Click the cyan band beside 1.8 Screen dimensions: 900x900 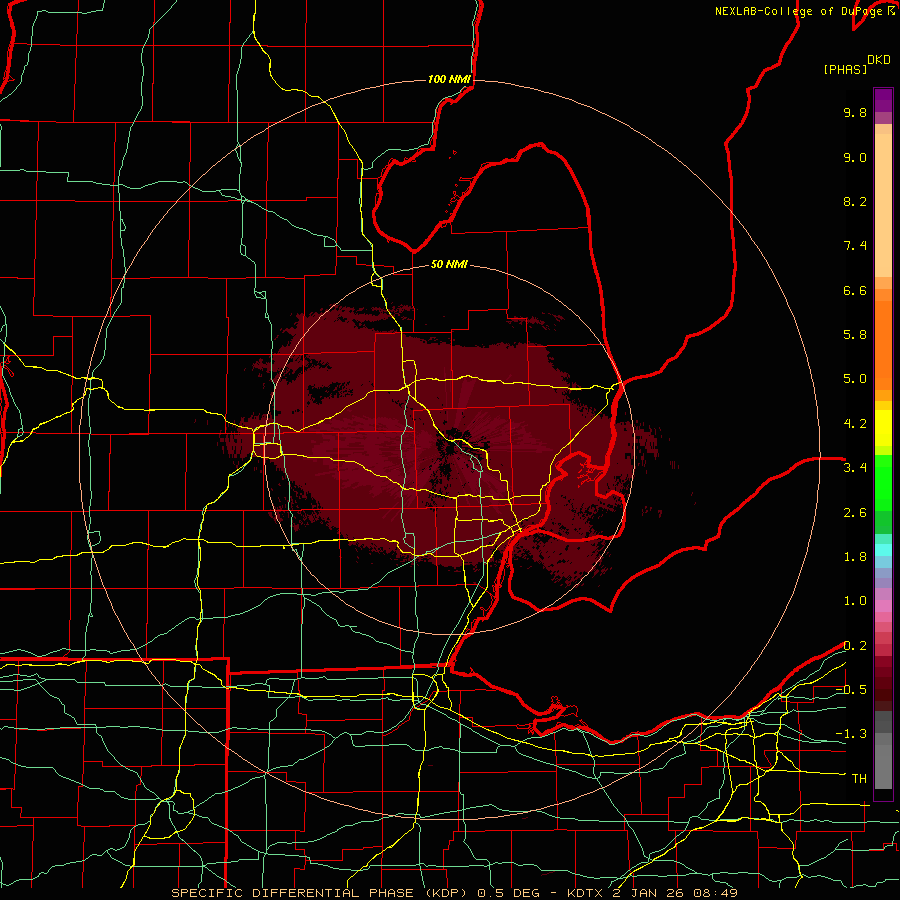(x=883, y=550)
